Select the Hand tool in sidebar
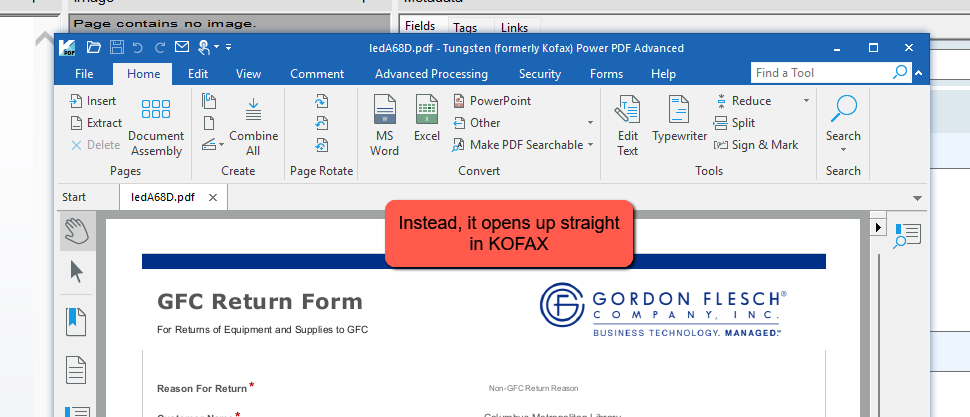Image resolution: width=970 pixels, height=417 pixels. (77, 231)
